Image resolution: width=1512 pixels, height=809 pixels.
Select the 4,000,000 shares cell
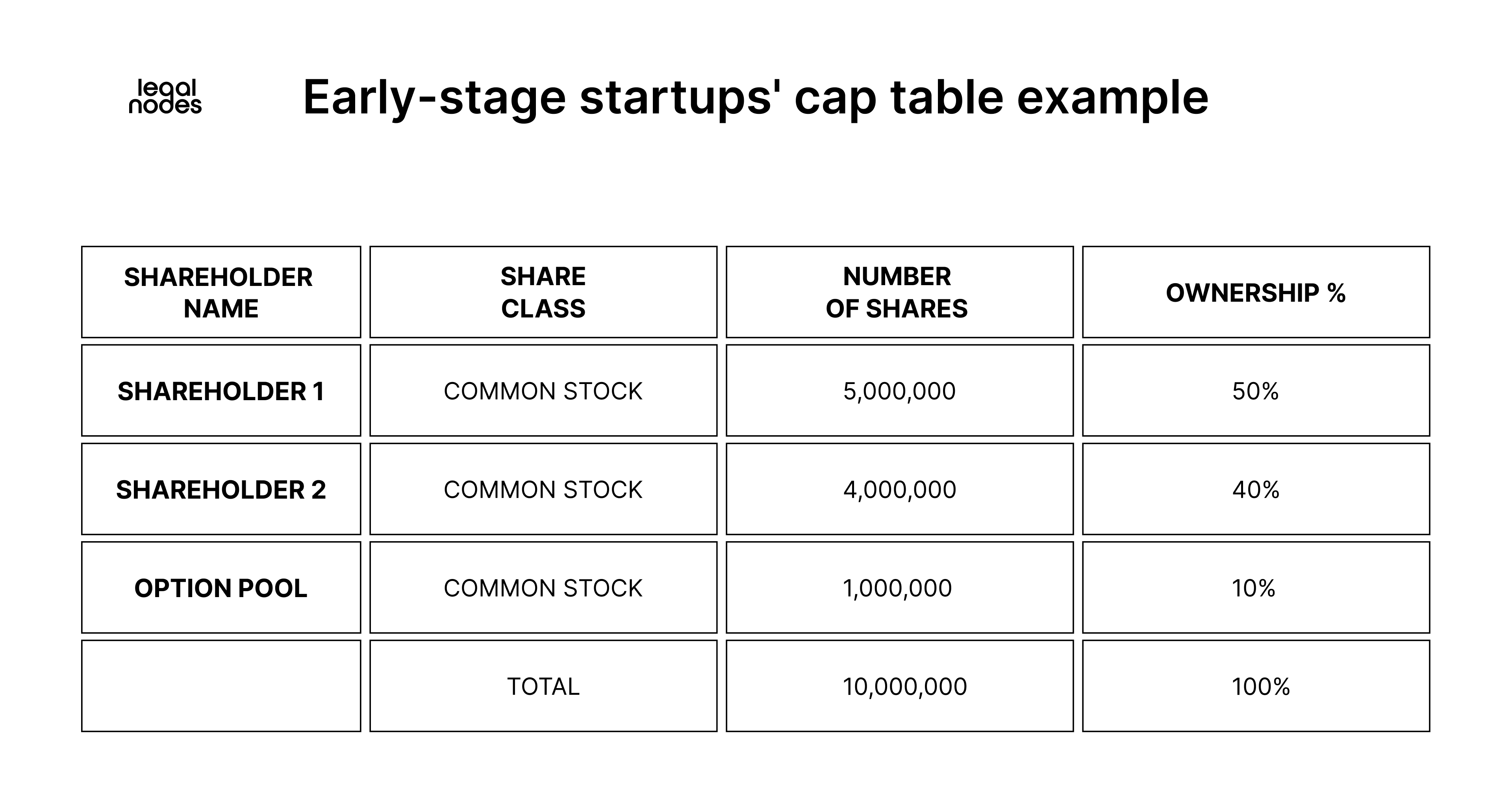(x=899, y=490)
